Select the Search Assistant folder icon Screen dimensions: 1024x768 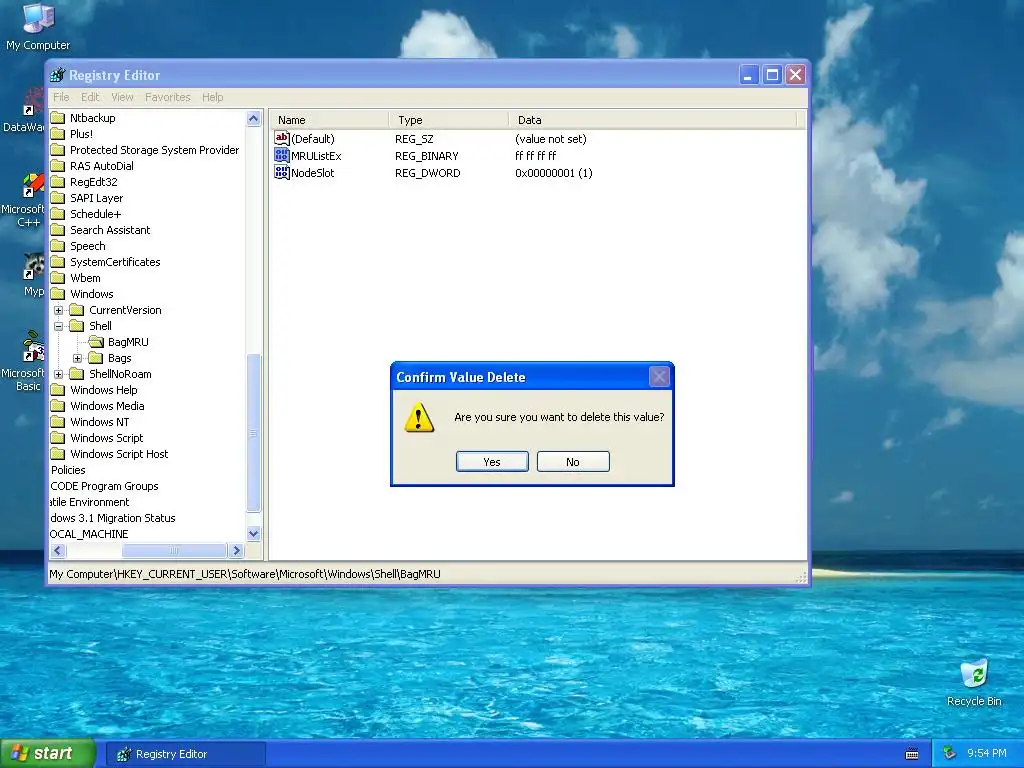tap(58, 230)
